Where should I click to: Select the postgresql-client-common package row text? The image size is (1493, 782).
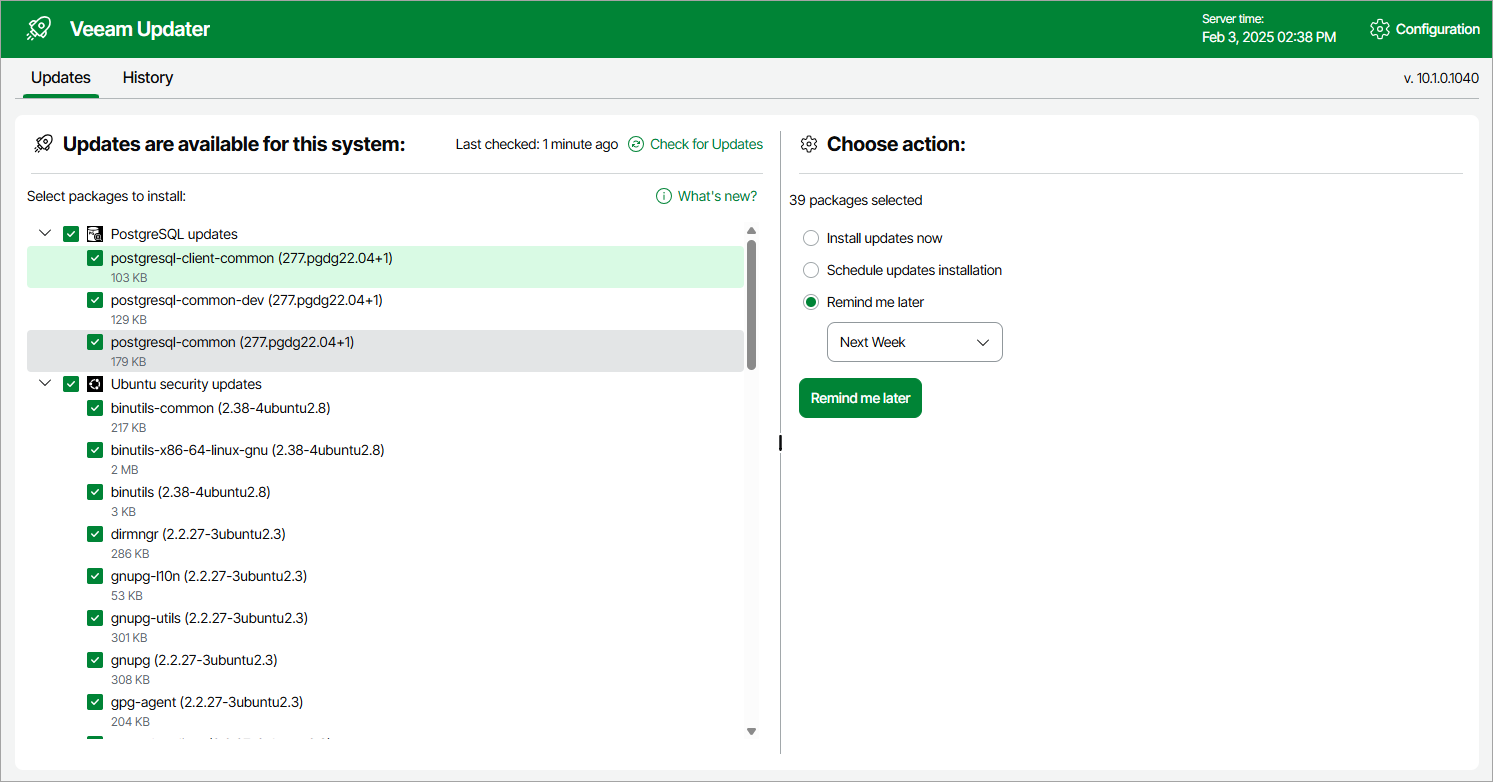point(251,258)
